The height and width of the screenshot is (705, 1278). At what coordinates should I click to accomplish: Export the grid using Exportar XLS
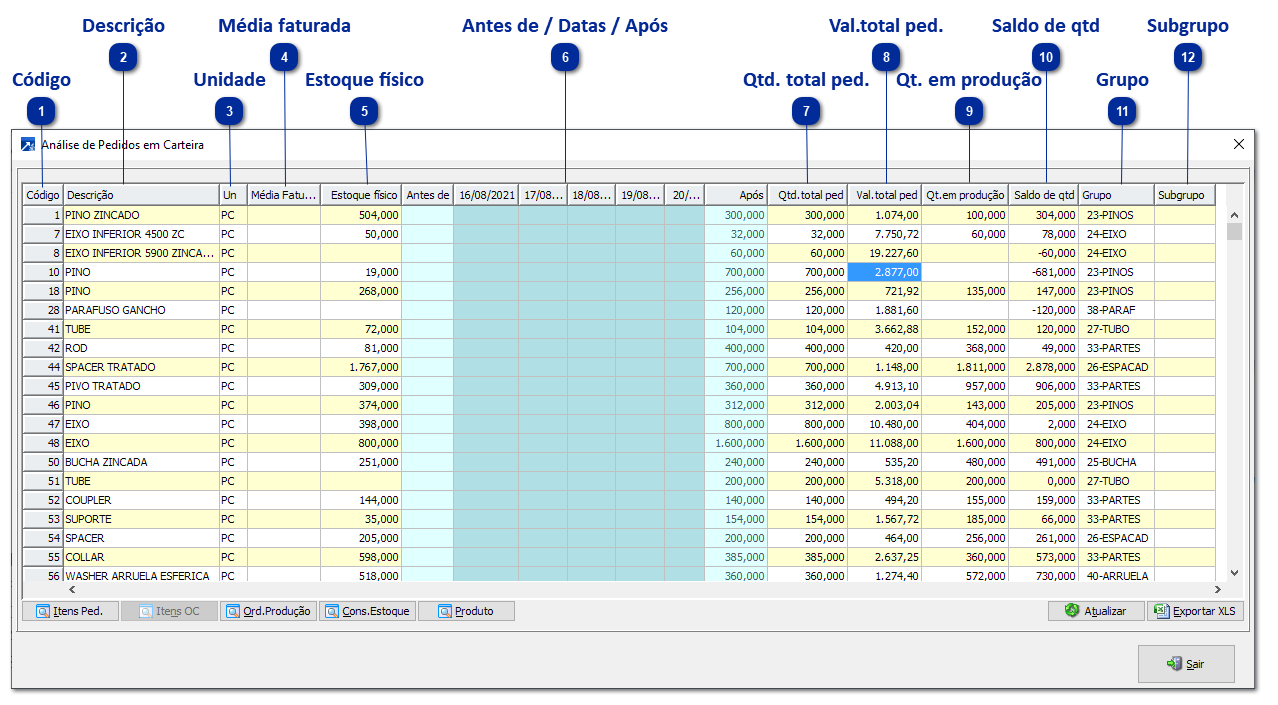[1196, 611]
